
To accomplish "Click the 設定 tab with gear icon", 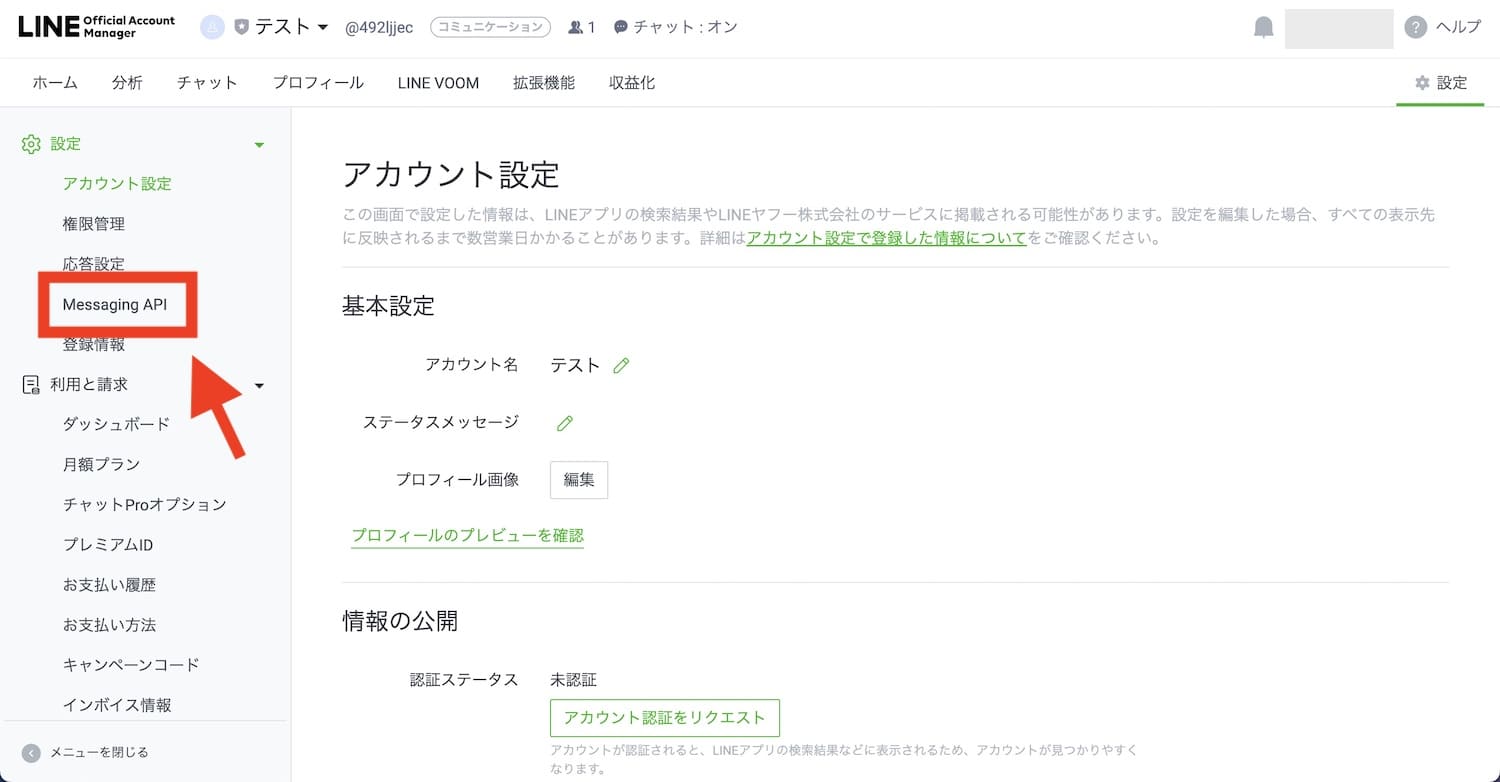I will (x=1441, y=83).
